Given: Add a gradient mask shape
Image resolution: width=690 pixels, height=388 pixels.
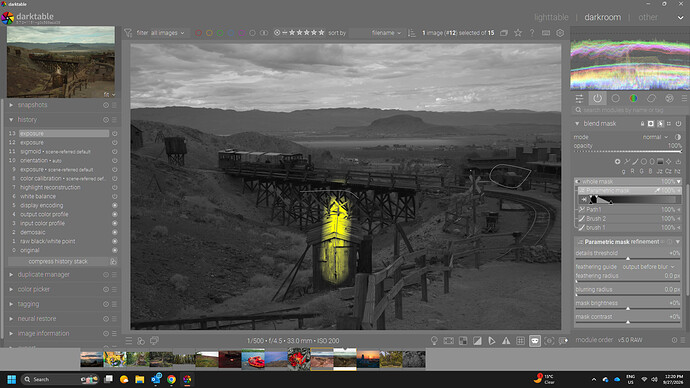Looking at the screenshot, I should coord(661,162).
